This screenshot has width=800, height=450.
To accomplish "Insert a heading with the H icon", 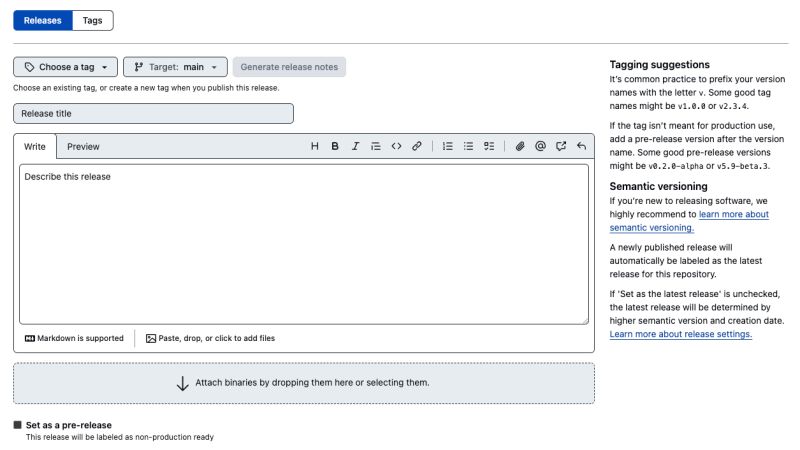I will click(315, 146).
